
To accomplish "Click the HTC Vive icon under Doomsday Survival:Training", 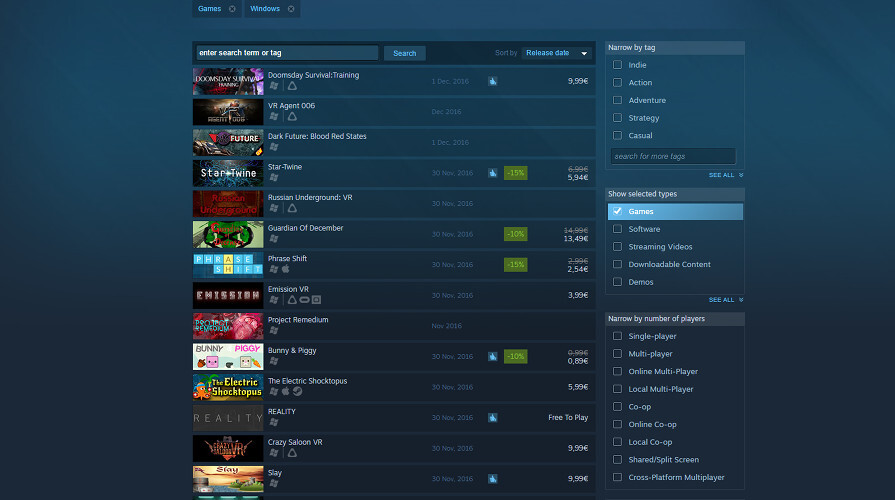I will (x=292, y=86).
